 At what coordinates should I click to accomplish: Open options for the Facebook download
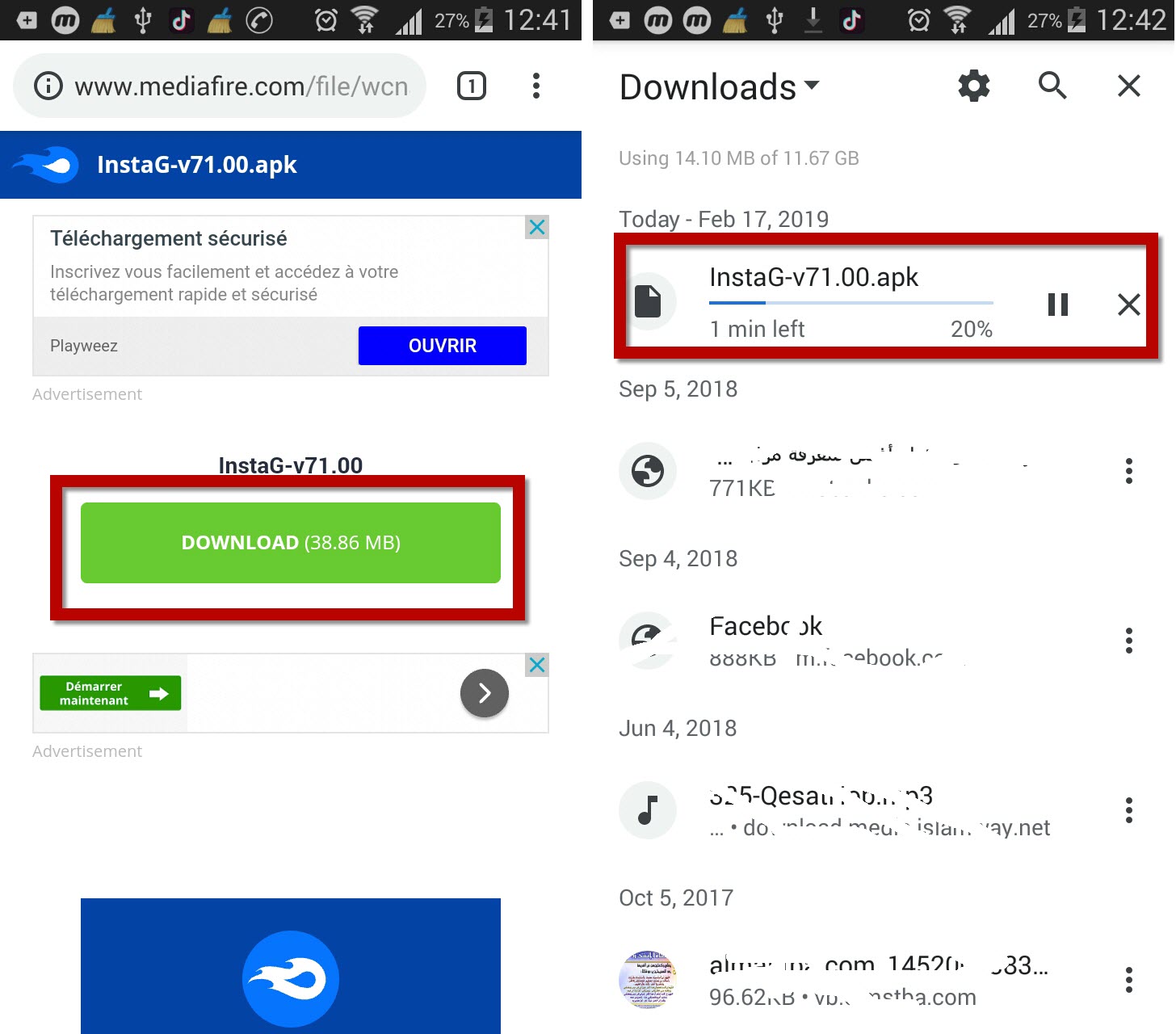(x=1128, y=641)
